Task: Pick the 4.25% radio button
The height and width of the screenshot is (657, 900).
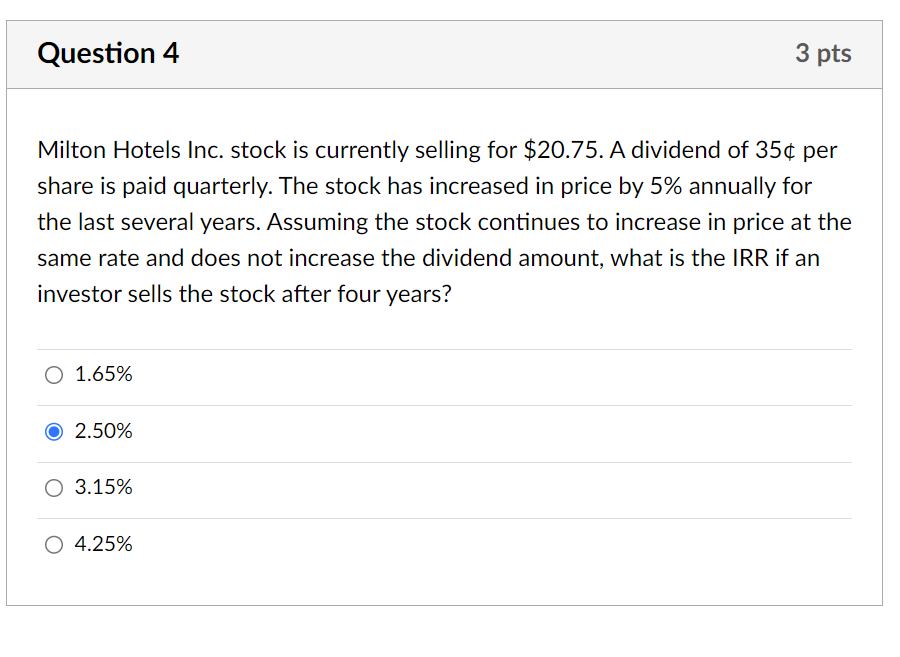Action: click(x=53, y=545)
